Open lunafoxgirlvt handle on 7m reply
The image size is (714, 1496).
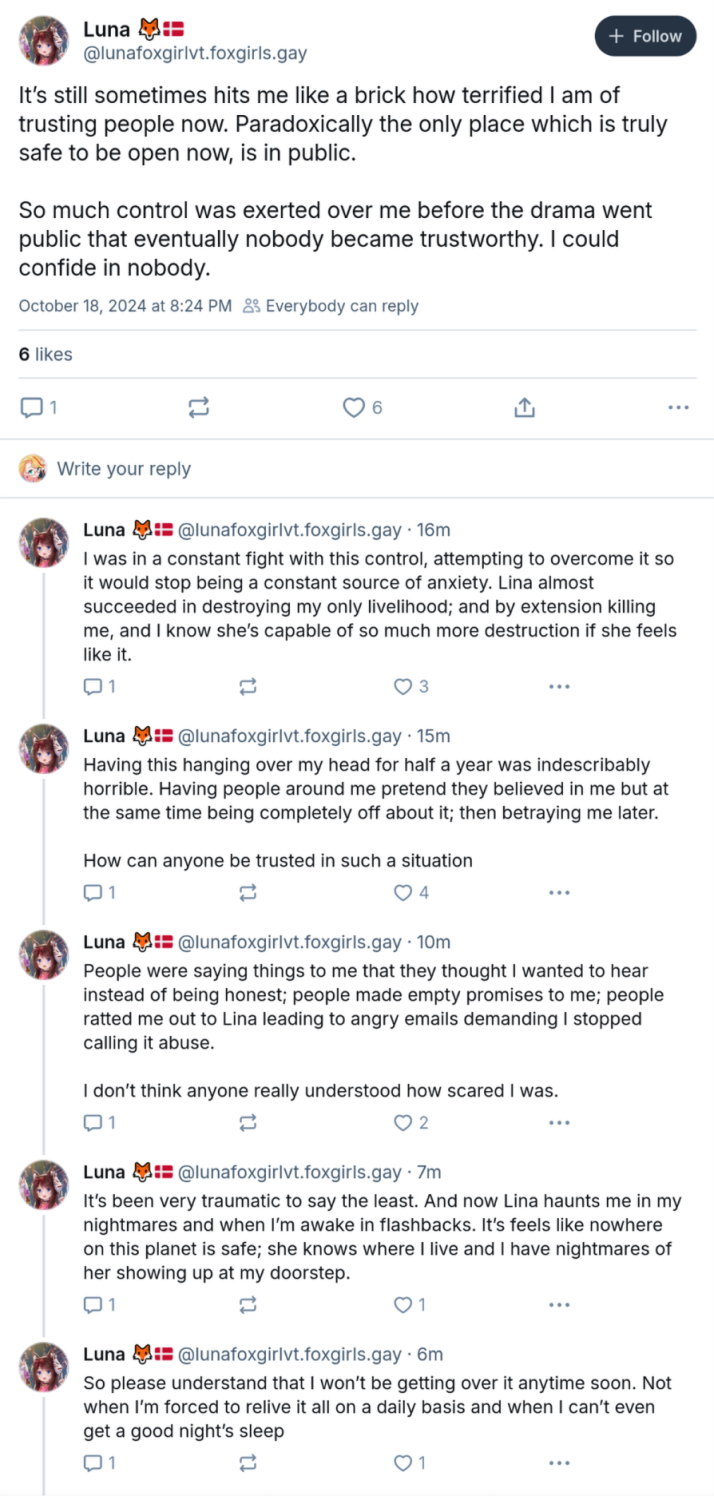[x=290, y=1172]
